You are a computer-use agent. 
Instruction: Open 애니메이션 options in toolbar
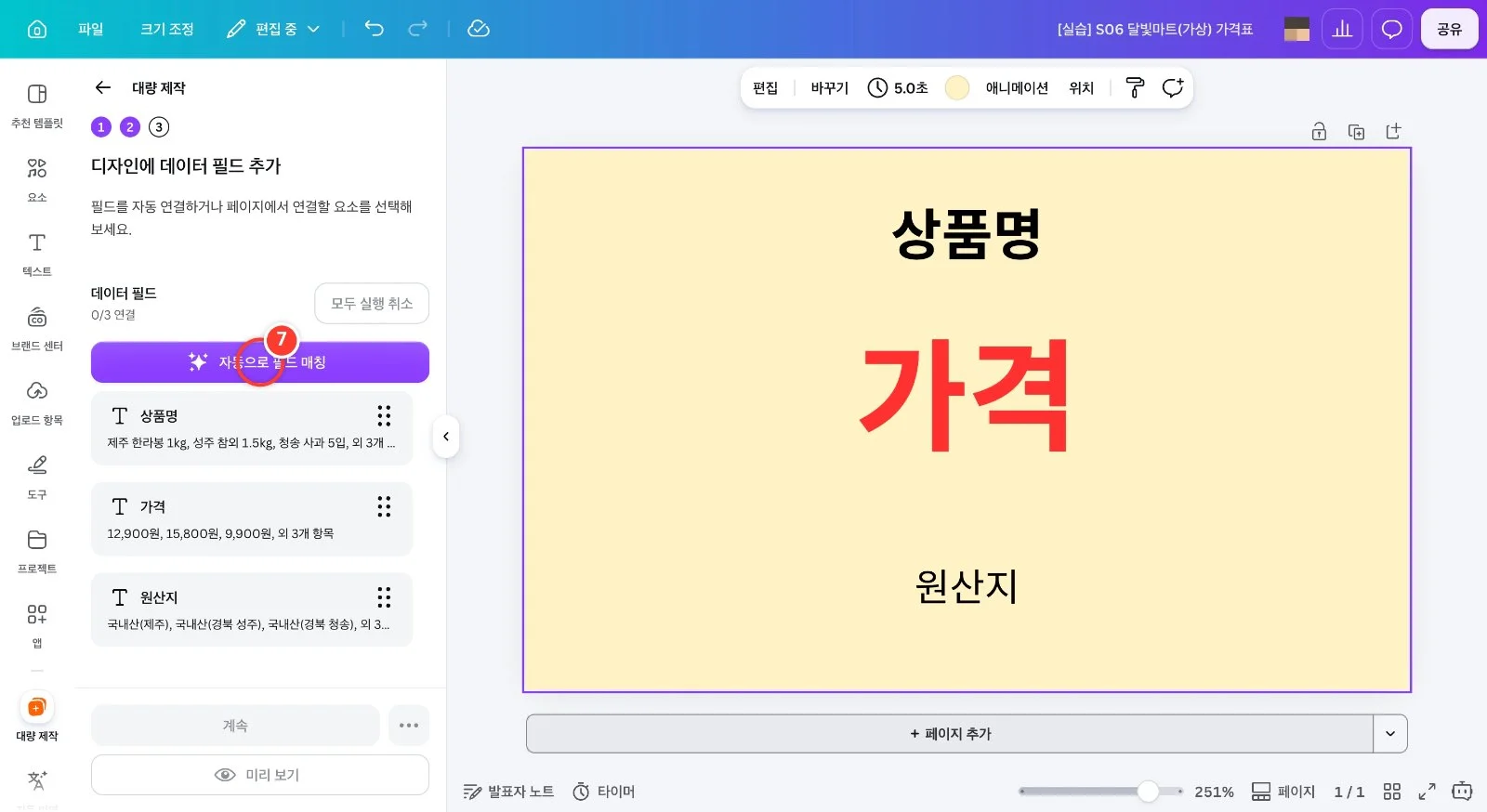(1017, 87)
